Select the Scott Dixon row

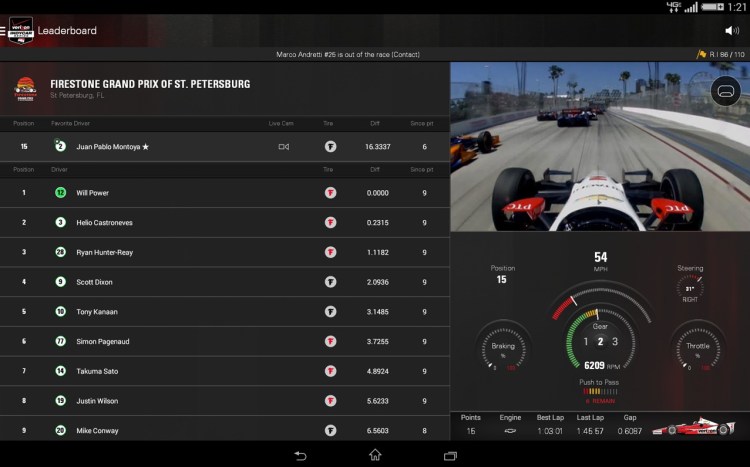coord(225,282)
